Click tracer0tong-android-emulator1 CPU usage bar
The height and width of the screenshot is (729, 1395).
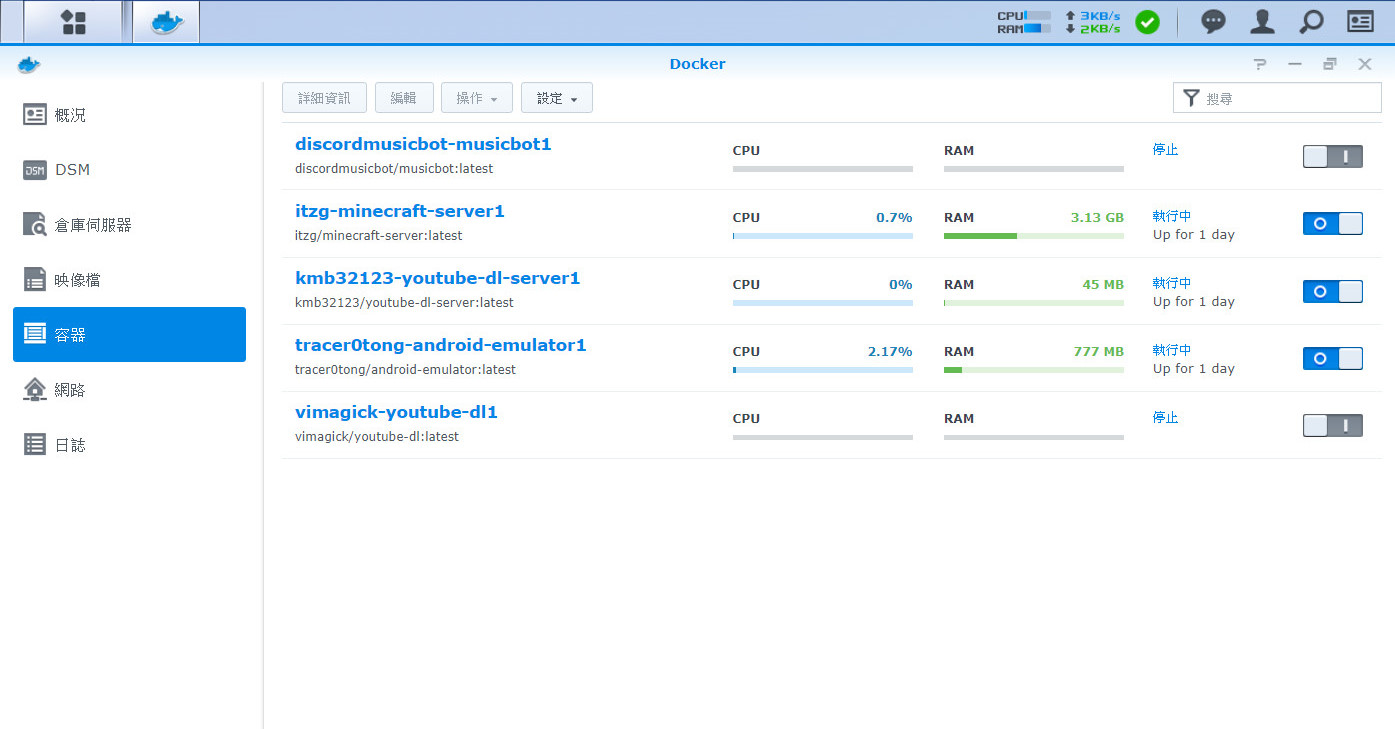pos(823,370)
